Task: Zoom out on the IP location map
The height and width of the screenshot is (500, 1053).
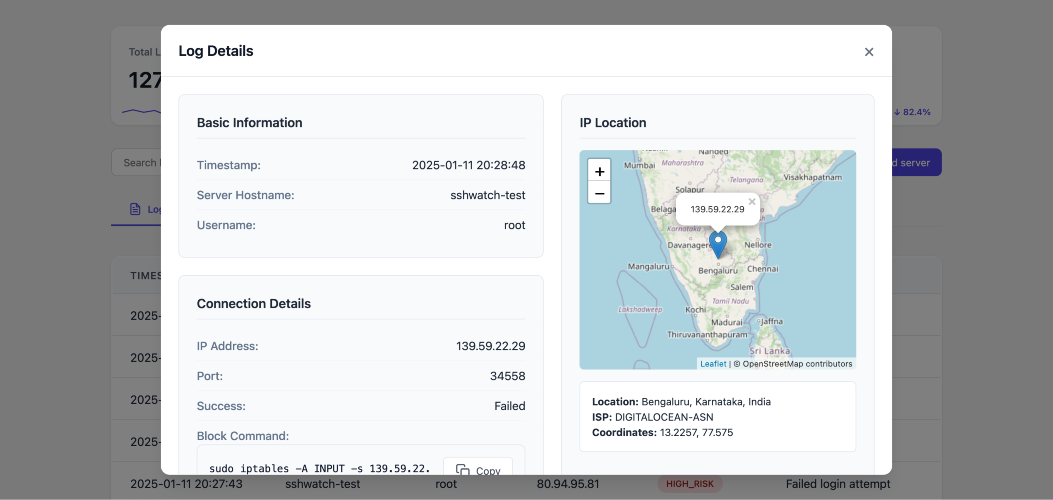Action: 599,193
